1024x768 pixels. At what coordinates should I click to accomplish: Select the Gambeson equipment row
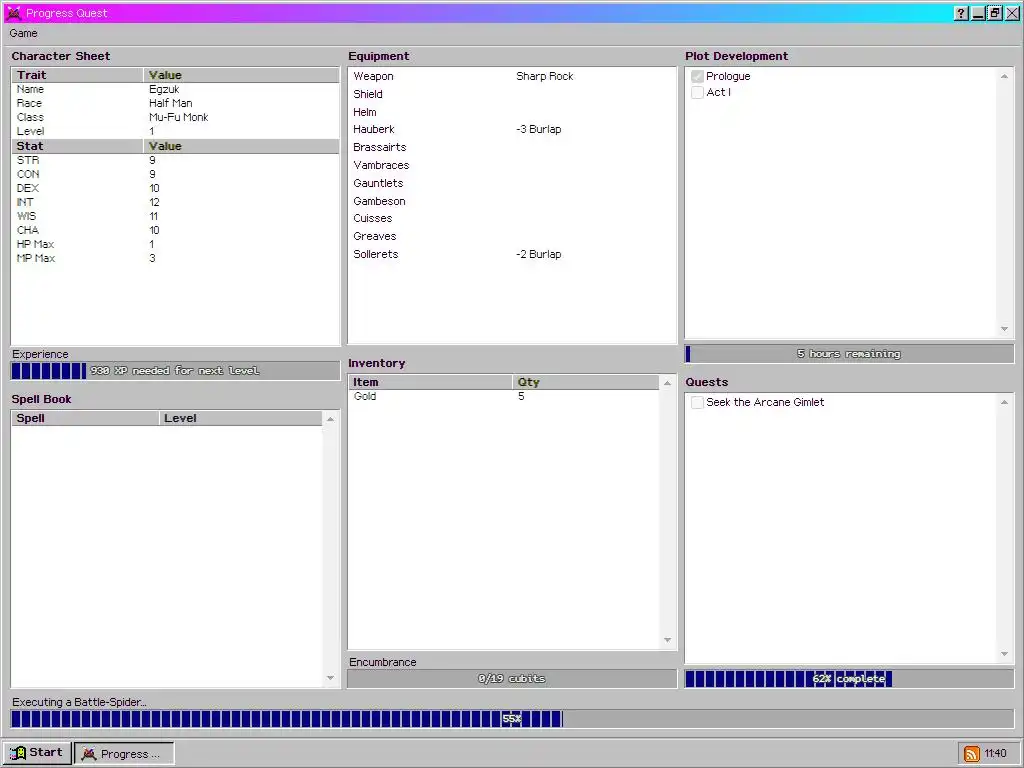(512, 201)
